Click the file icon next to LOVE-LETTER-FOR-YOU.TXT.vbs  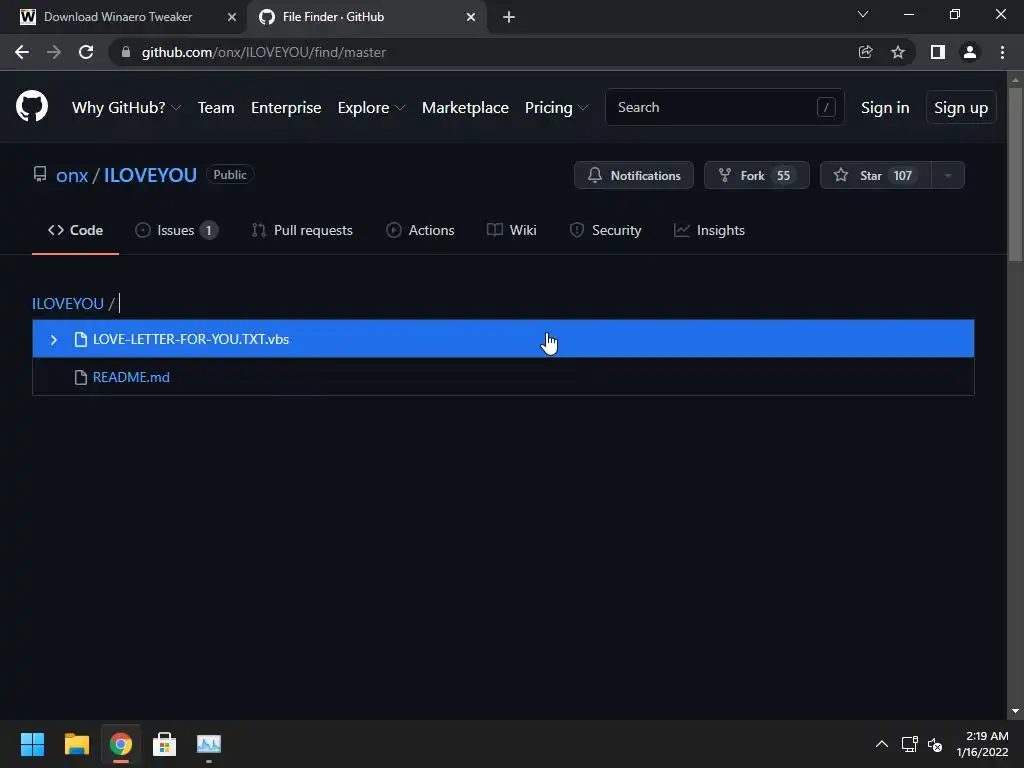coord(81,340)
